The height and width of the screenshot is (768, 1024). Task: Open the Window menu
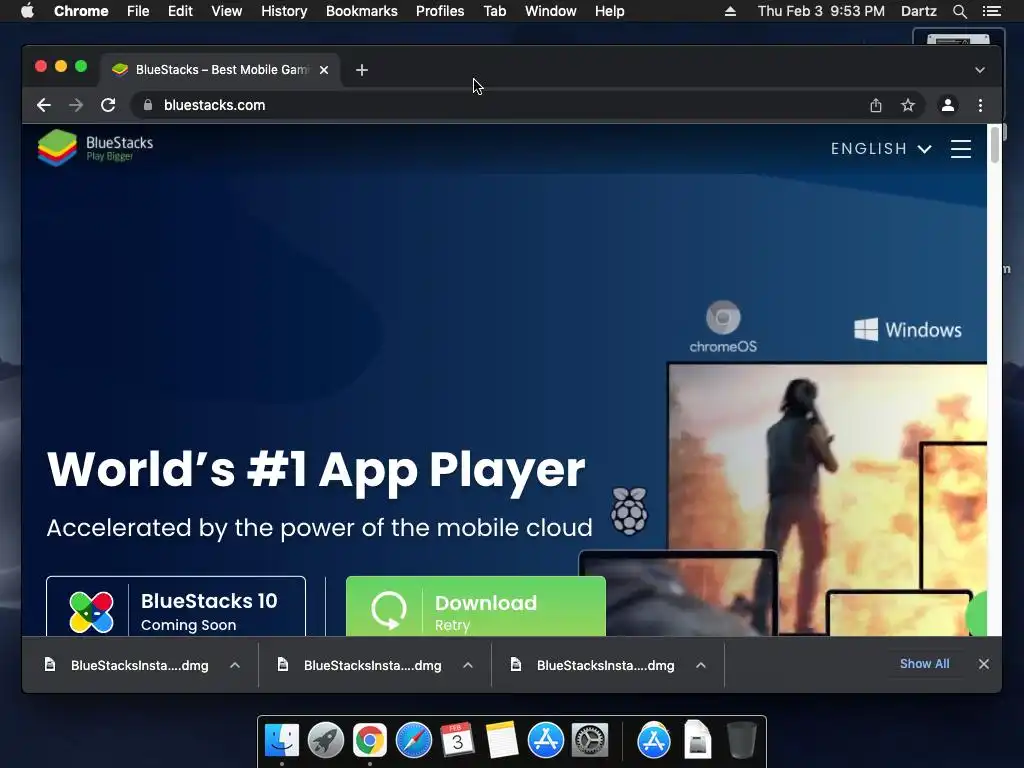(x=551, y=11)
